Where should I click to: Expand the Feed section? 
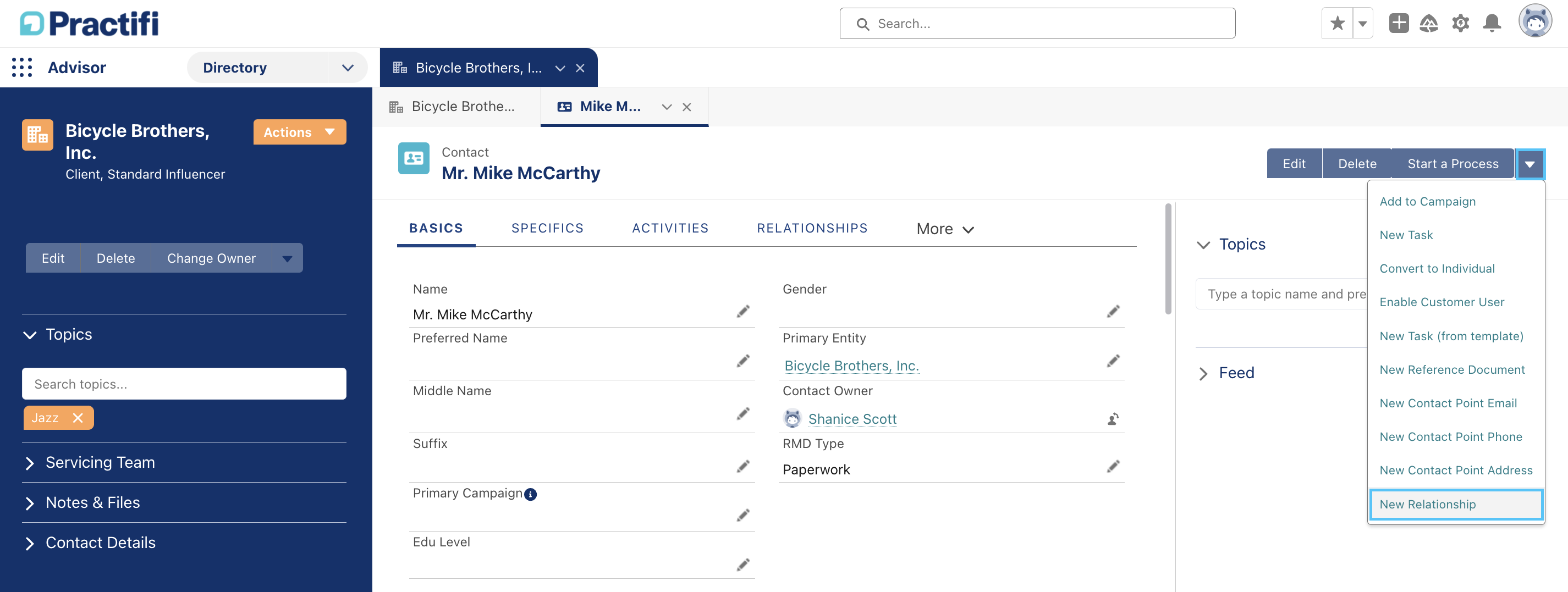coord(1203,374)
